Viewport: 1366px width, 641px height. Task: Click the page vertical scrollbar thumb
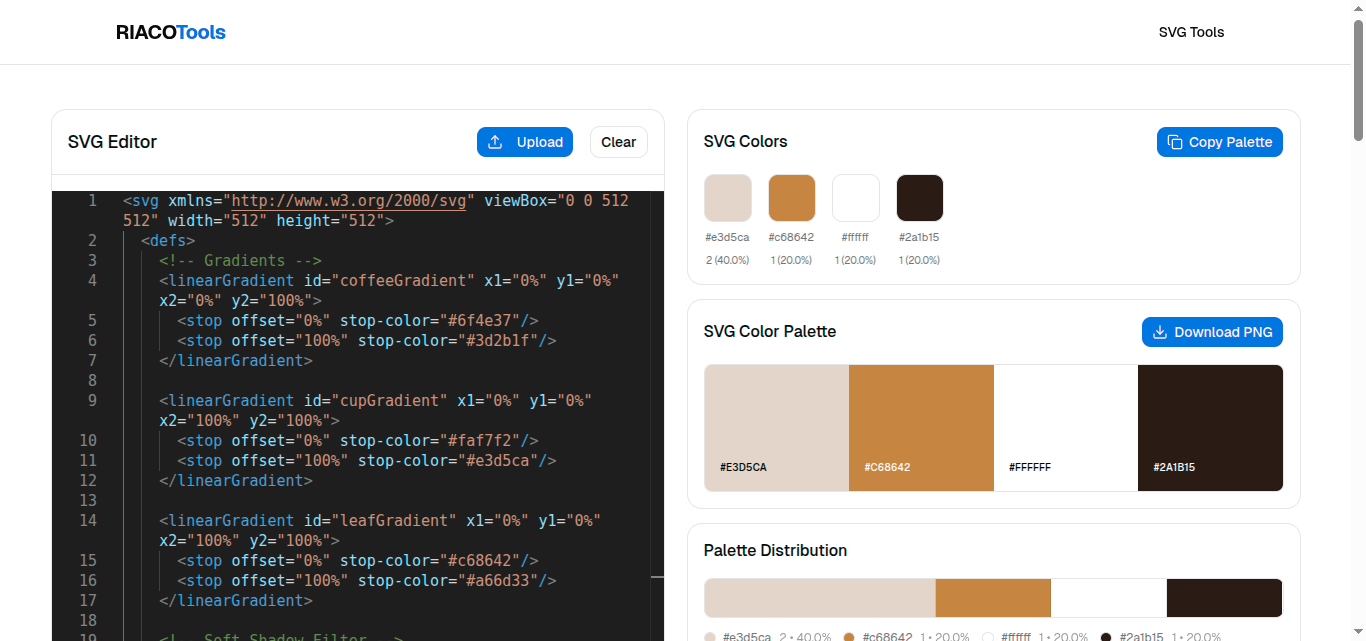pos(1358,80)
